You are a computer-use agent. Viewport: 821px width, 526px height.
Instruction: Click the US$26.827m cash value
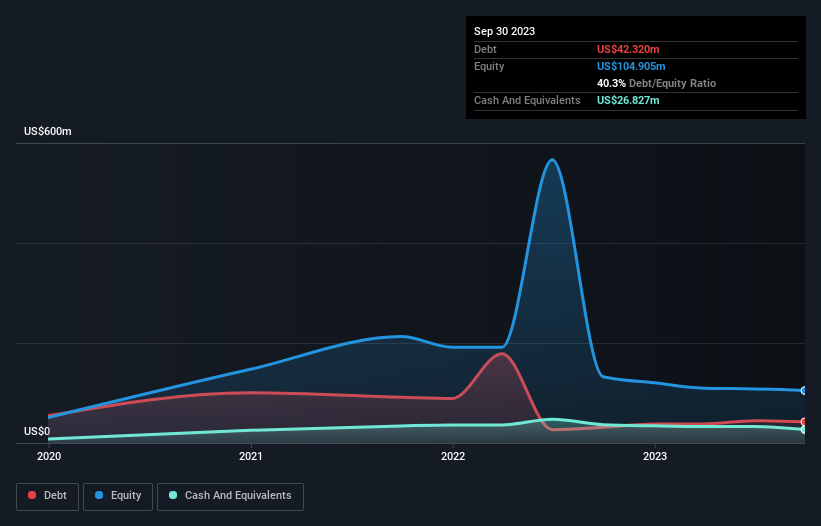pyautogui.click(x=628, y=100)
